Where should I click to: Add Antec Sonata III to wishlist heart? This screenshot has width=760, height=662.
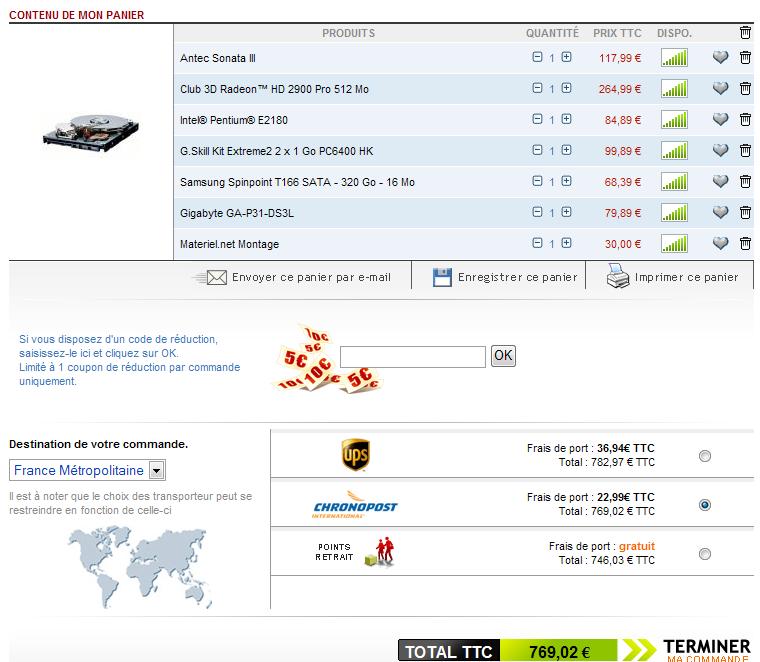point(721,57)
